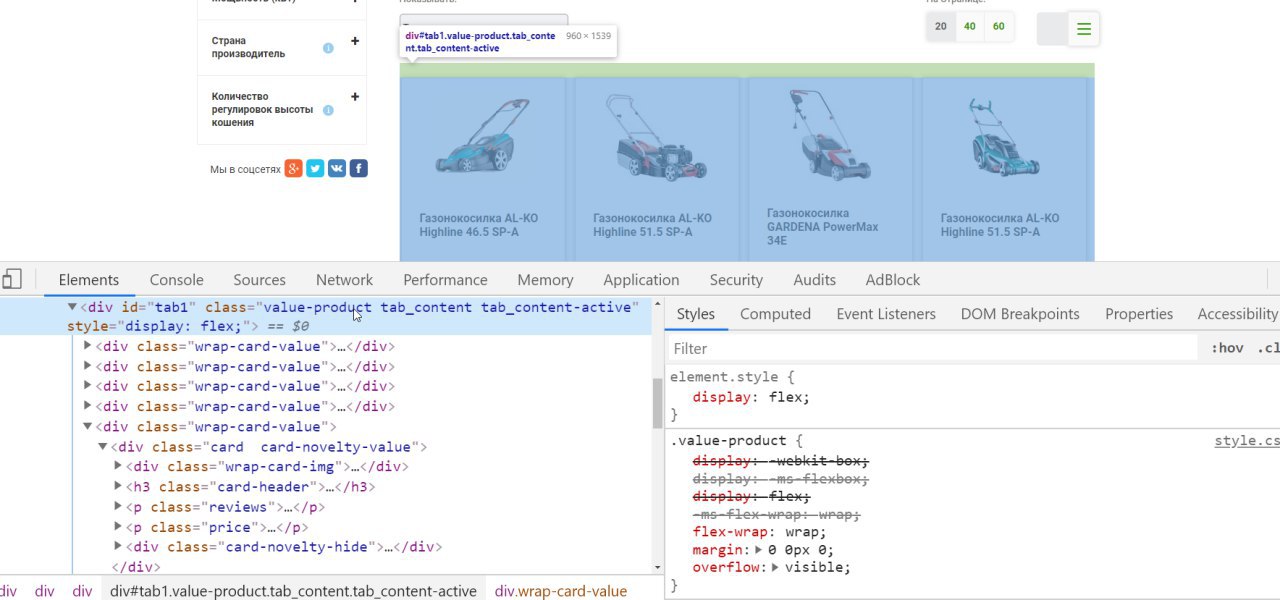Show 20 items per page

point(941,26)
